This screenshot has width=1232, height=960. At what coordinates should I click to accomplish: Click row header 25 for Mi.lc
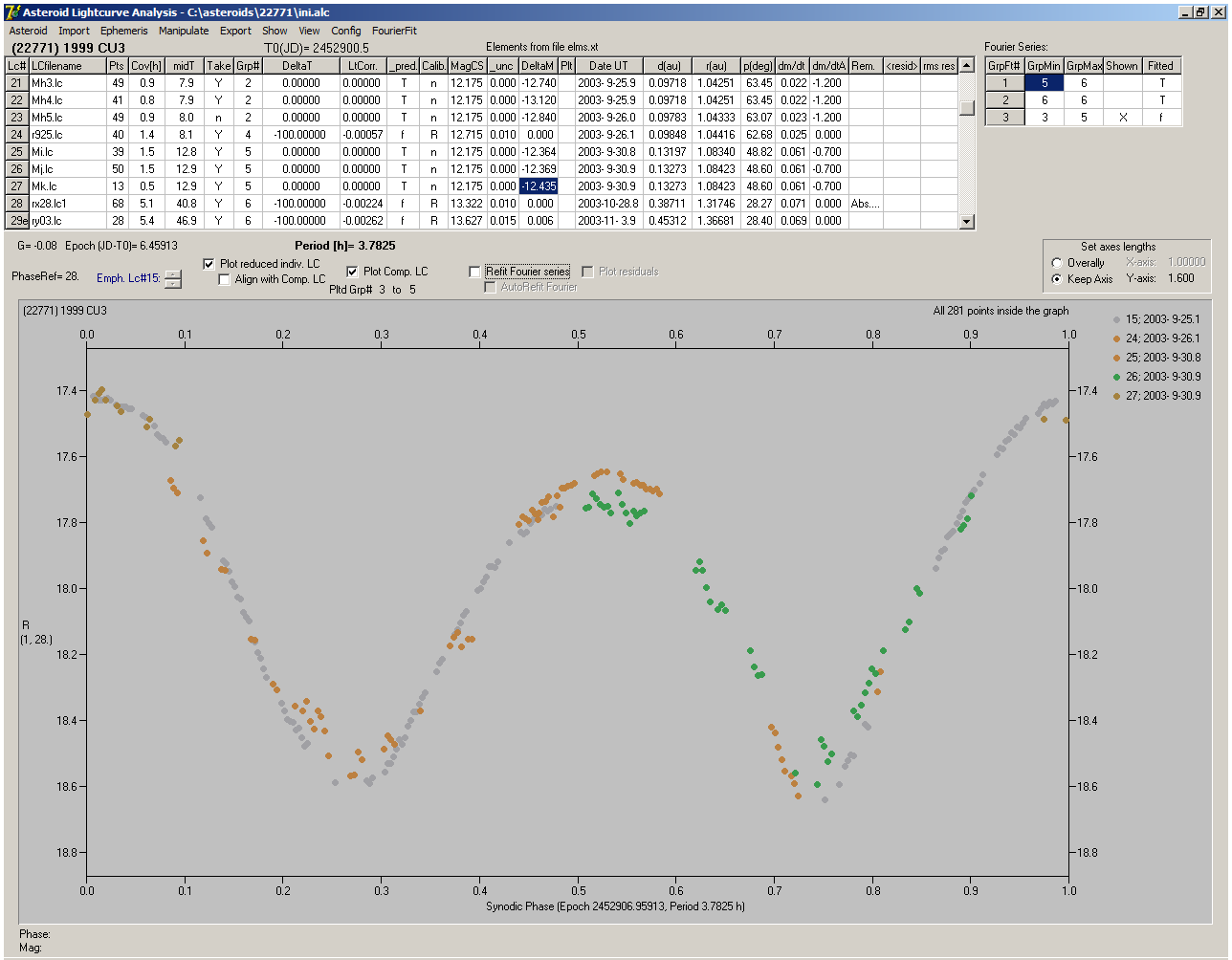pyautogui.click(x=16, y=152)
